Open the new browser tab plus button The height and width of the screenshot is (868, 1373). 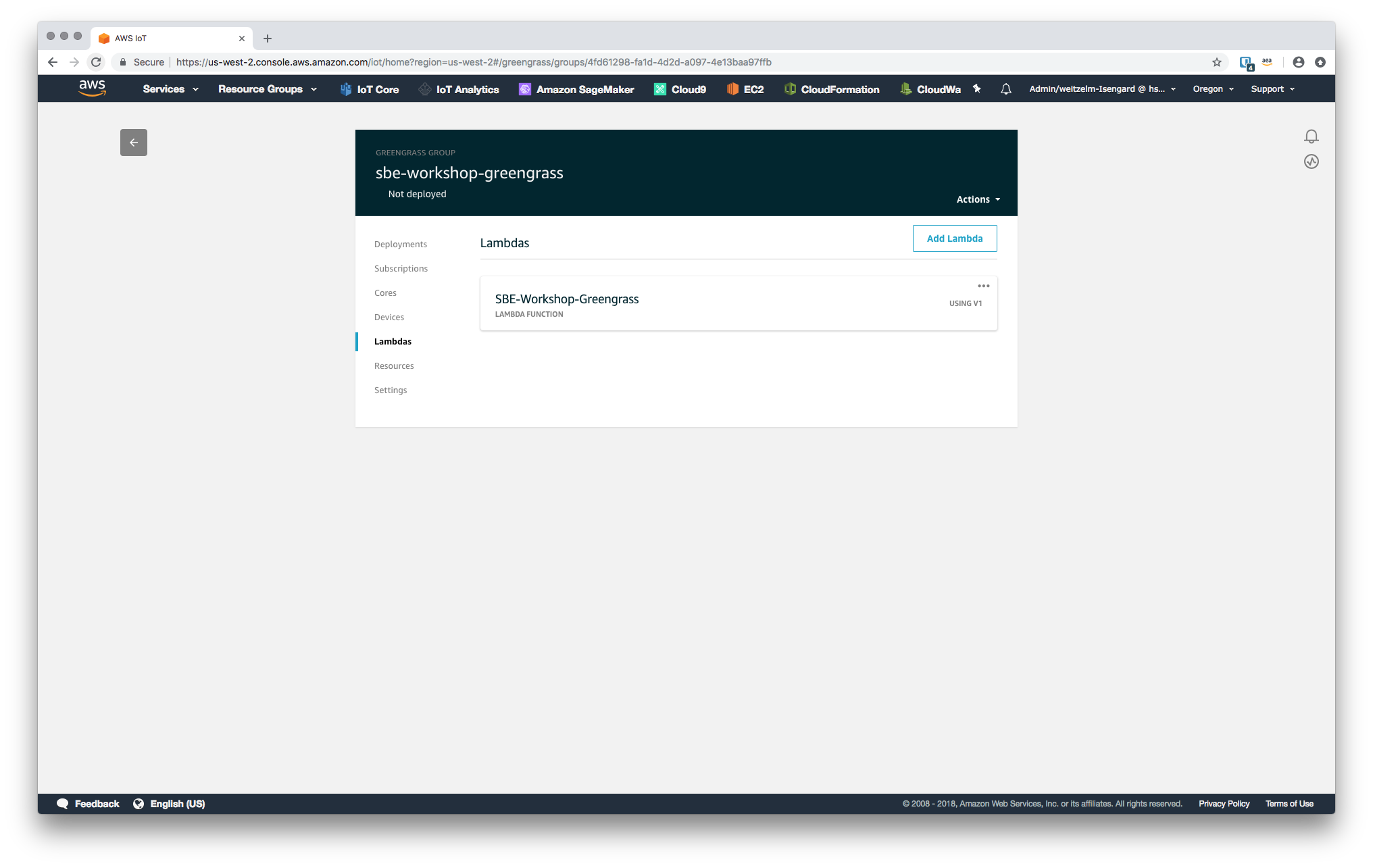click(x=268, y=39)
